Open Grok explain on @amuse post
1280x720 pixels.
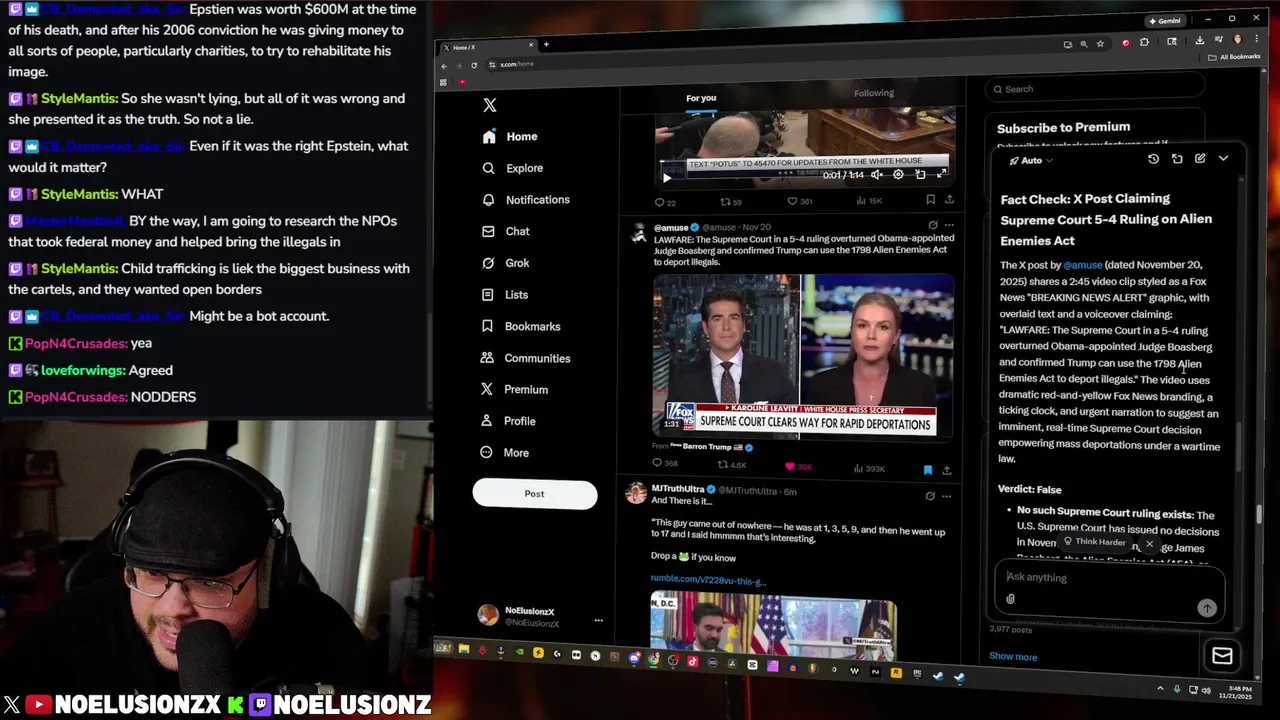pos(932,225)
